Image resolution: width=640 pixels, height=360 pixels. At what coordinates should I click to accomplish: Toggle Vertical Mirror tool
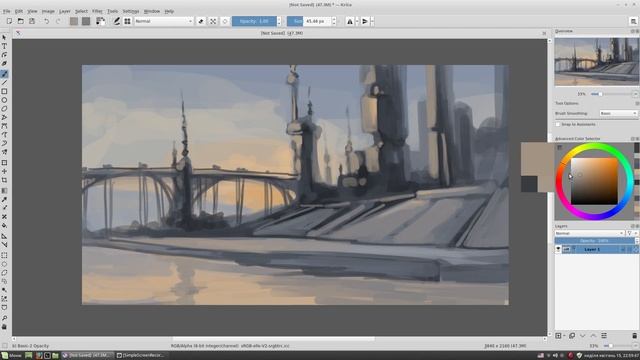click(365, 21)
